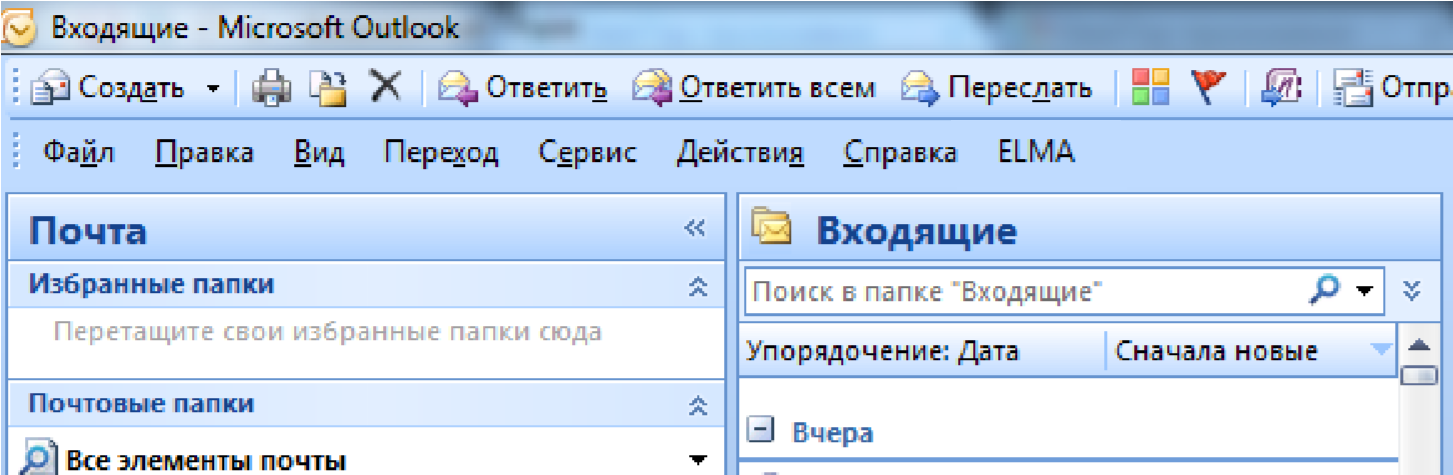Click Reply All (Ответить всем) button
Viewport: 1453px width, 475px height.
754,89
